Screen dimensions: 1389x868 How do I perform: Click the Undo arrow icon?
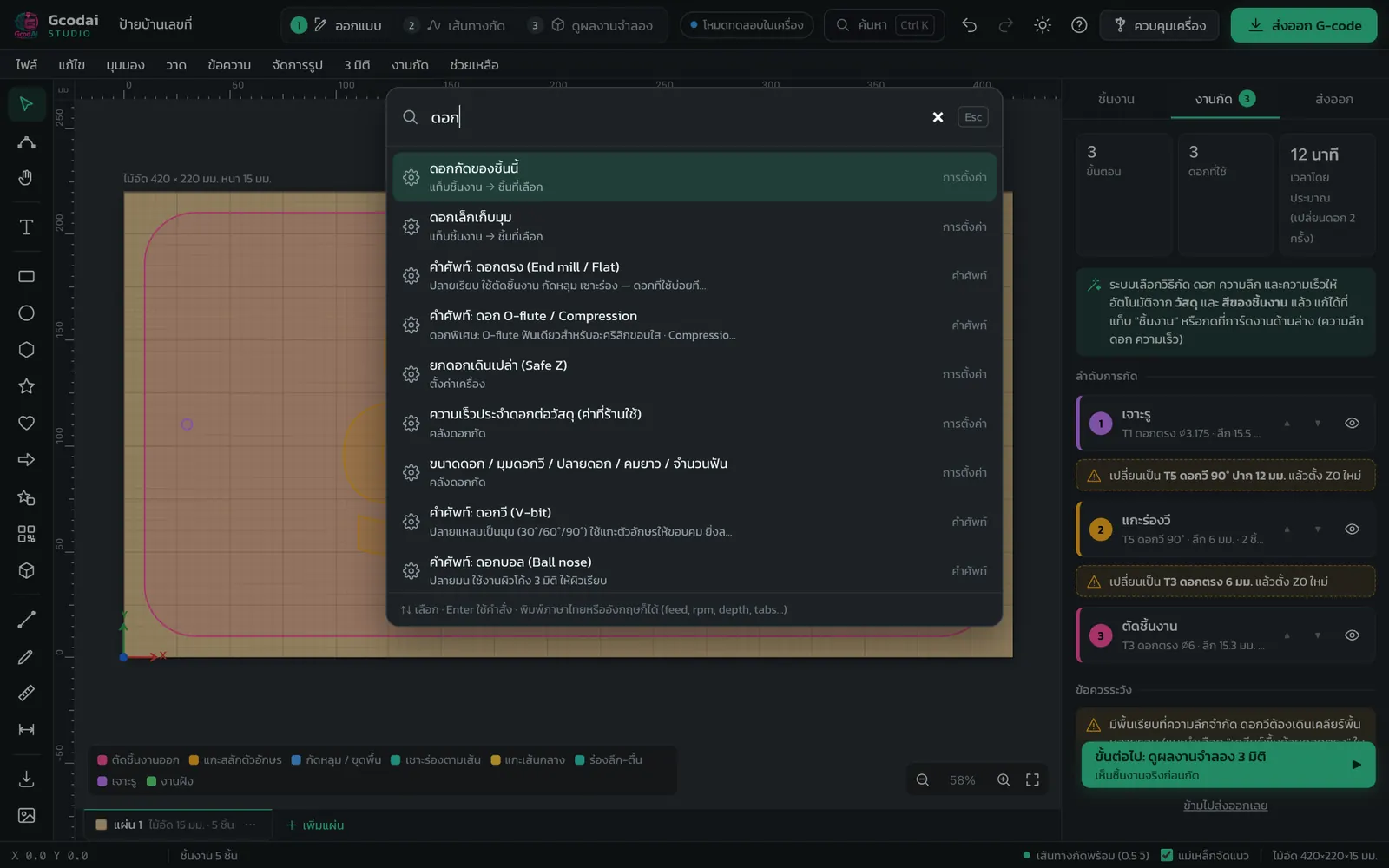click(969, 25)
